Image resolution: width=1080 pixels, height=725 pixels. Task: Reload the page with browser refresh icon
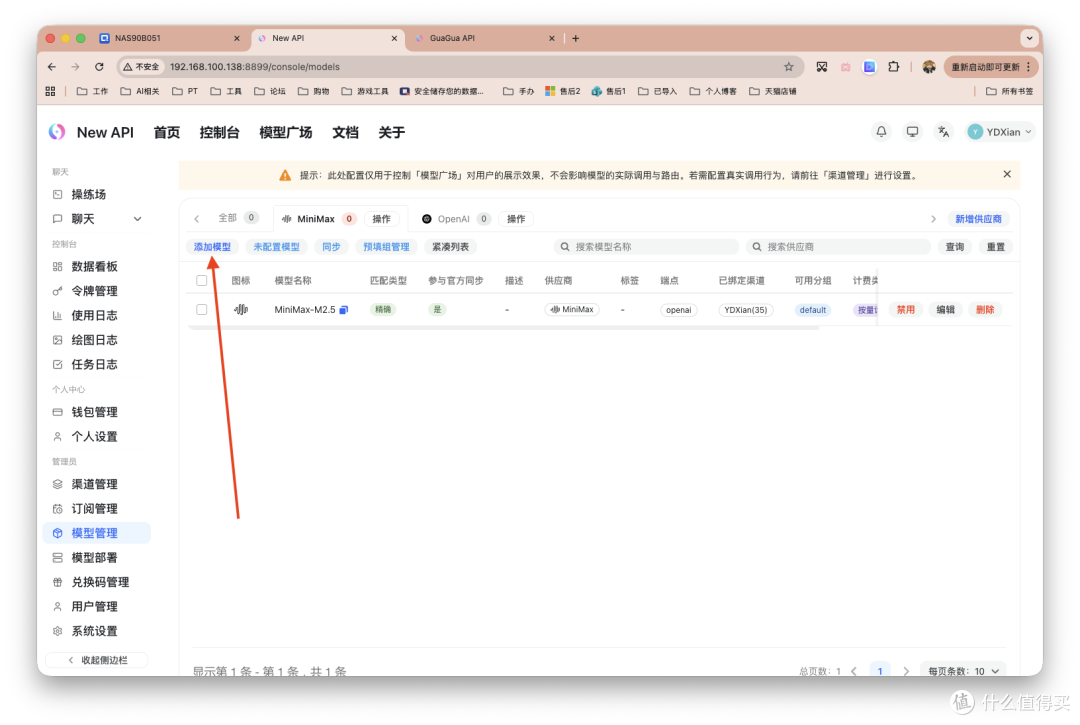tap(99, 67)
